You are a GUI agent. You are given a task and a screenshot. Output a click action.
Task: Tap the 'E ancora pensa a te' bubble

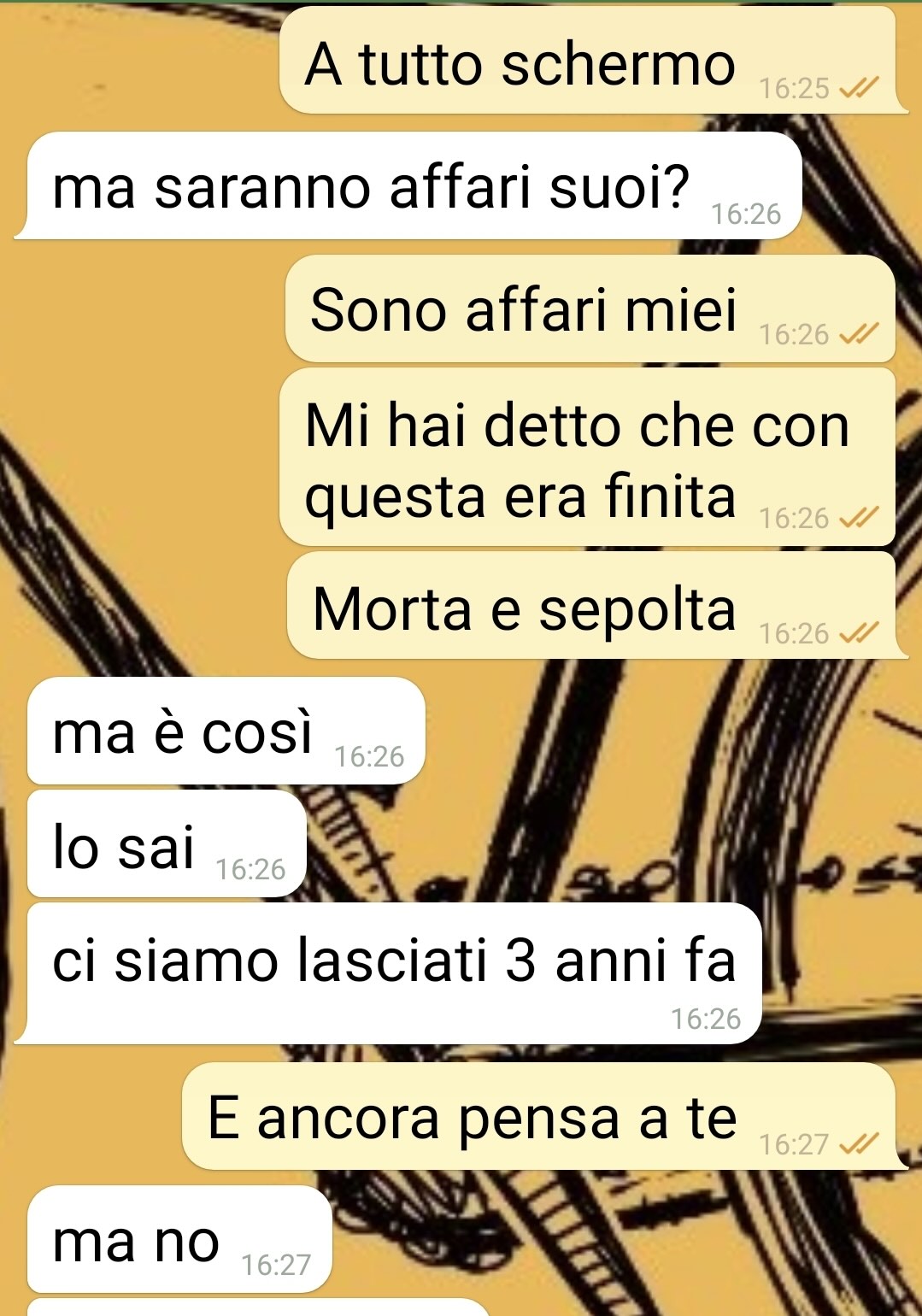[539, 1116]
